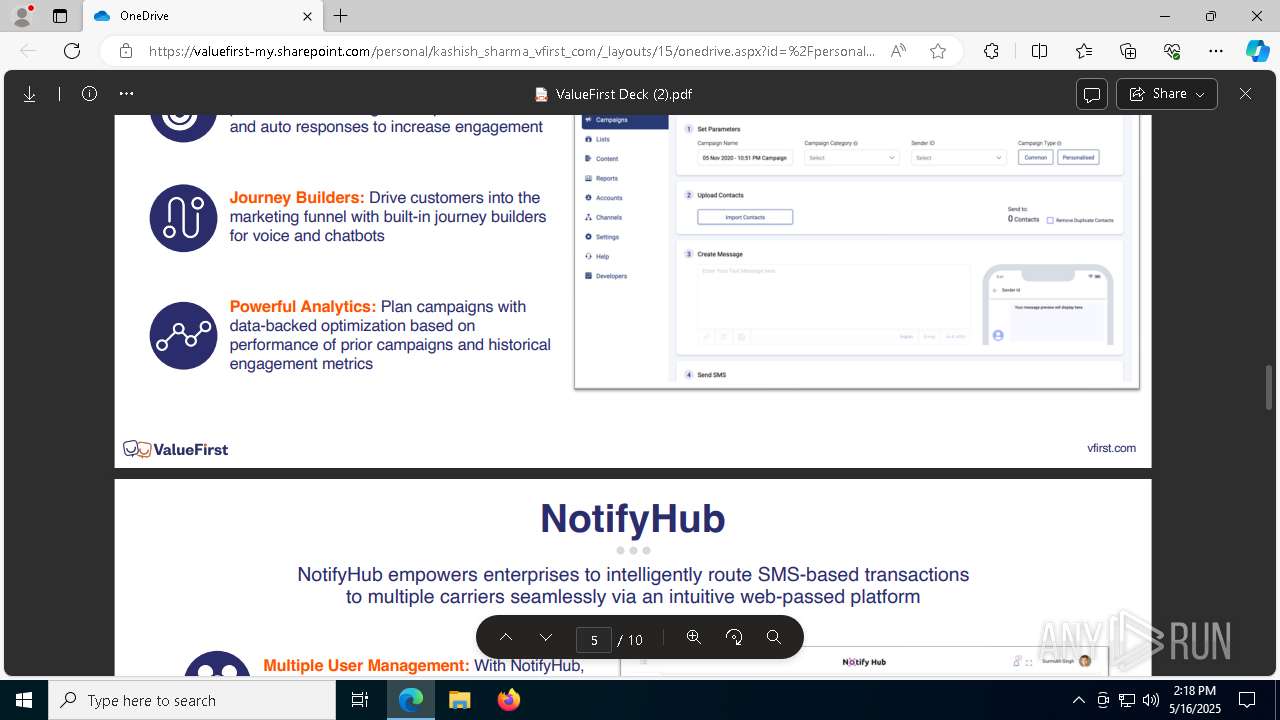1280x720 pixels.
Task: Close the OneDrive tab
Action: click(307, 16)
